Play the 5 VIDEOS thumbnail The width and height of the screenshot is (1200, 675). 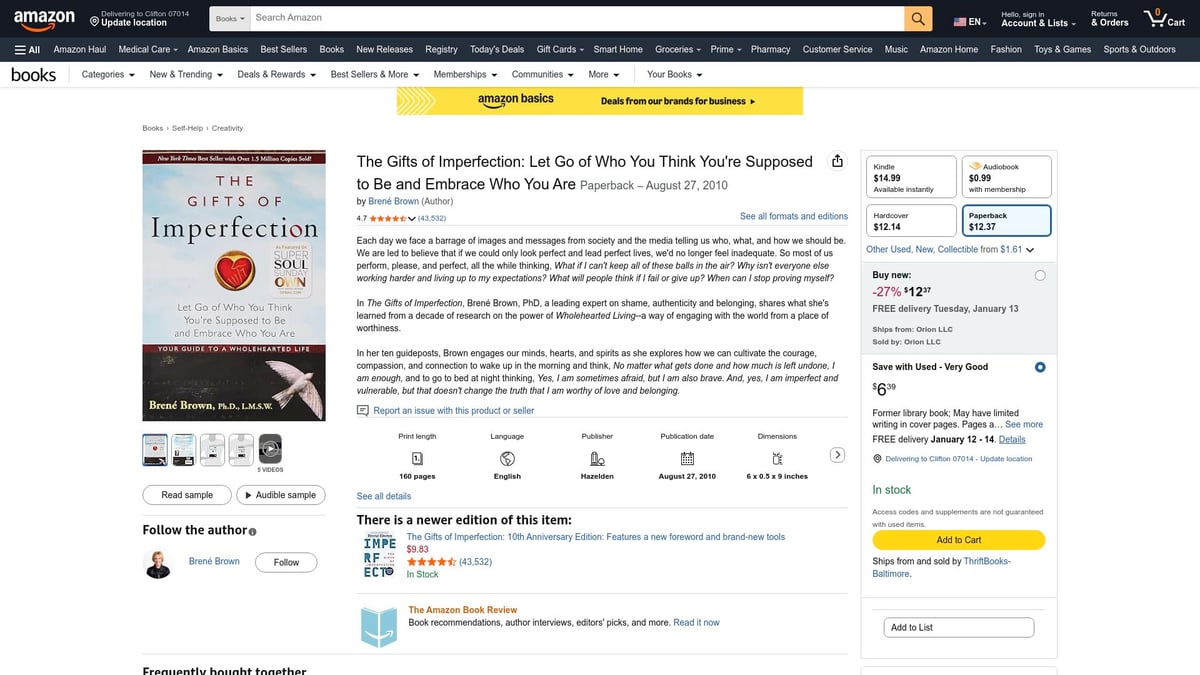pyautogui.click(x=268, y=449)
